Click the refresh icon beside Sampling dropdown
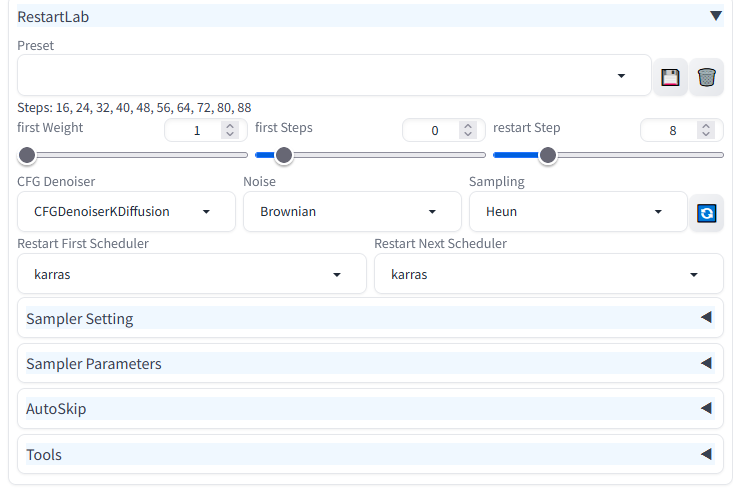Screen dimensions: 733x490 coord(706,213)
